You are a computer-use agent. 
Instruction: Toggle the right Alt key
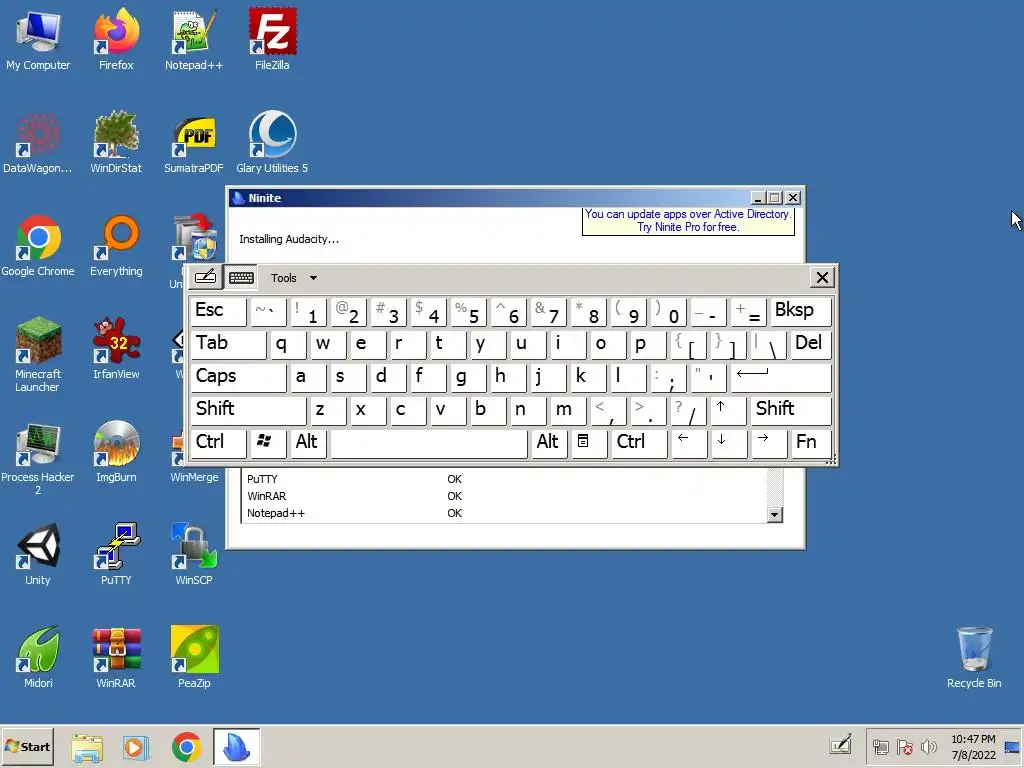pos(548,442)
